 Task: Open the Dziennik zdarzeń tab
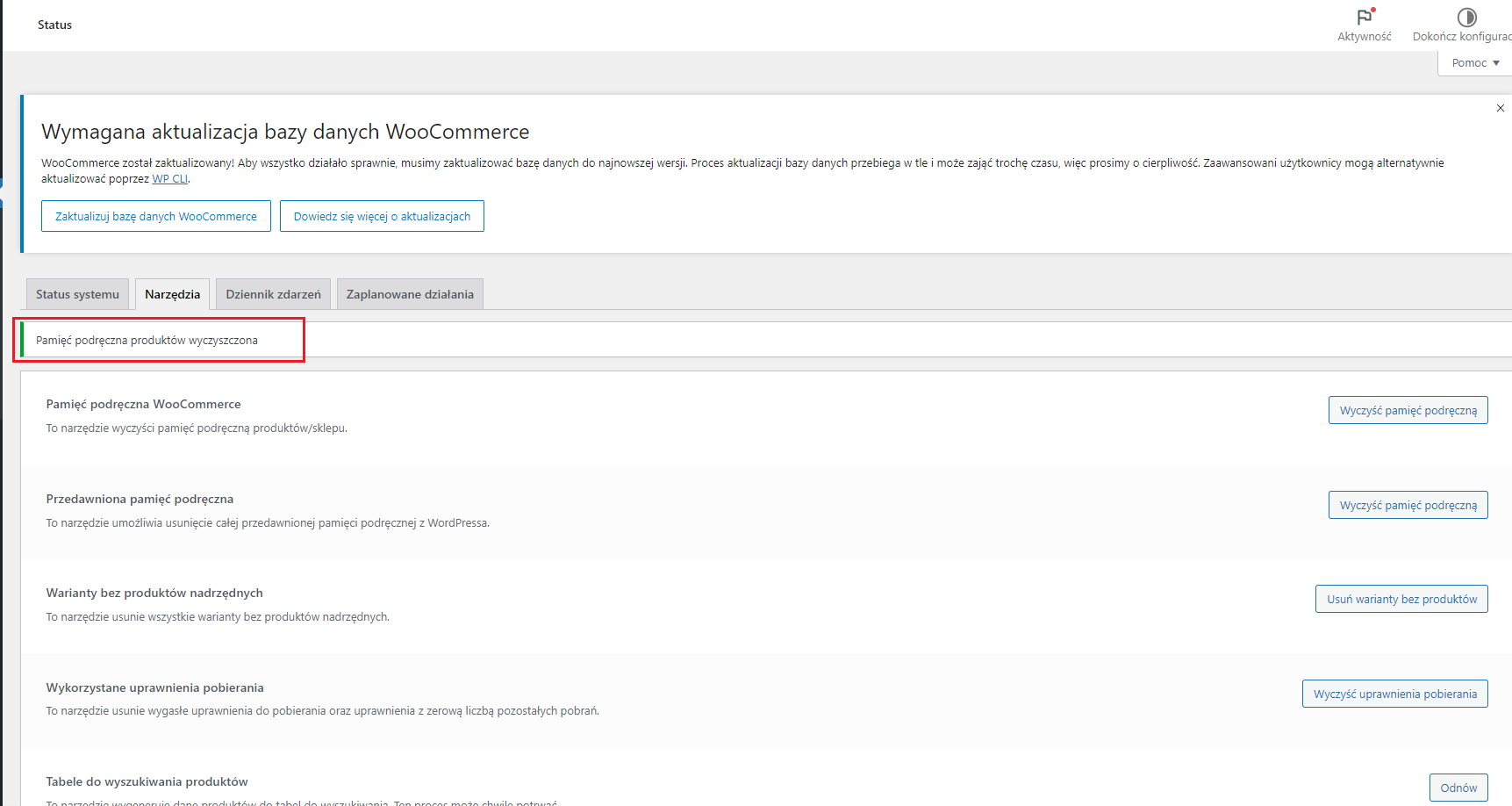[x=273, y=295]
